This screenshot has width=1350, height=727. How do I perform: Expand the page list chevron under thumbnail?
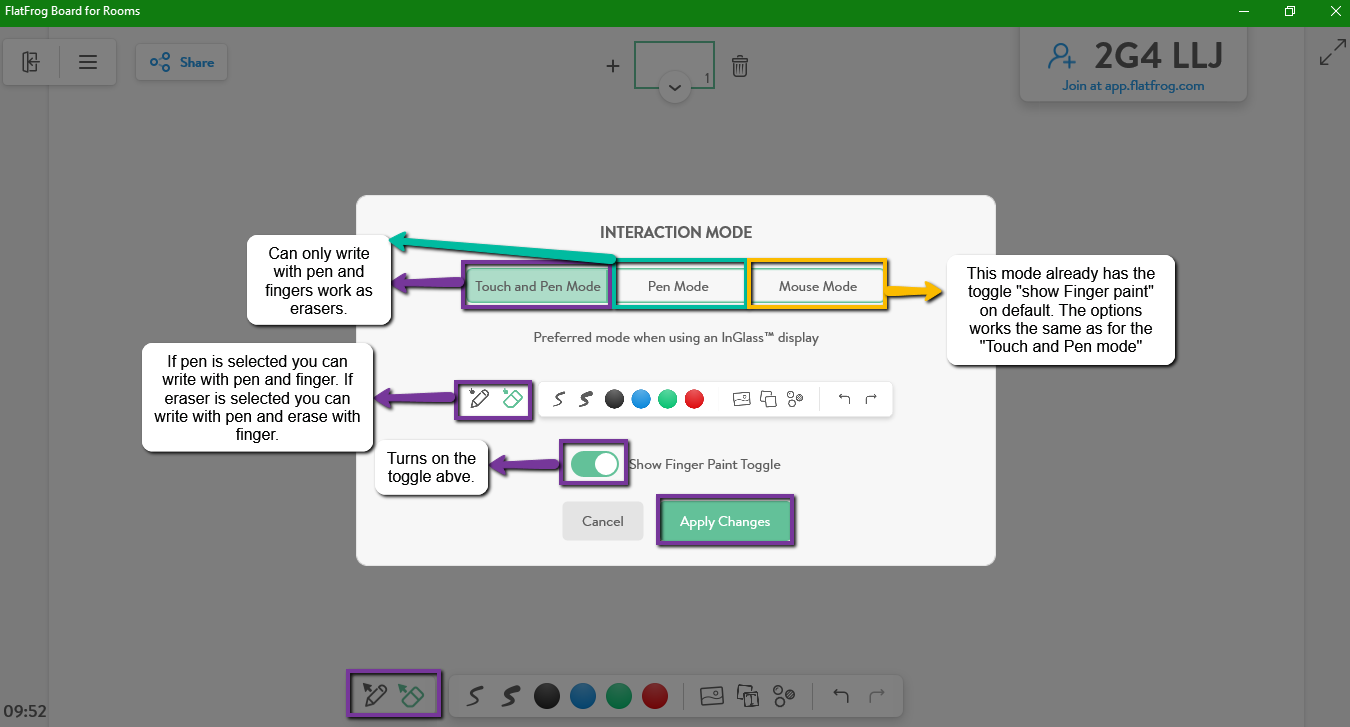coord(675,88)
